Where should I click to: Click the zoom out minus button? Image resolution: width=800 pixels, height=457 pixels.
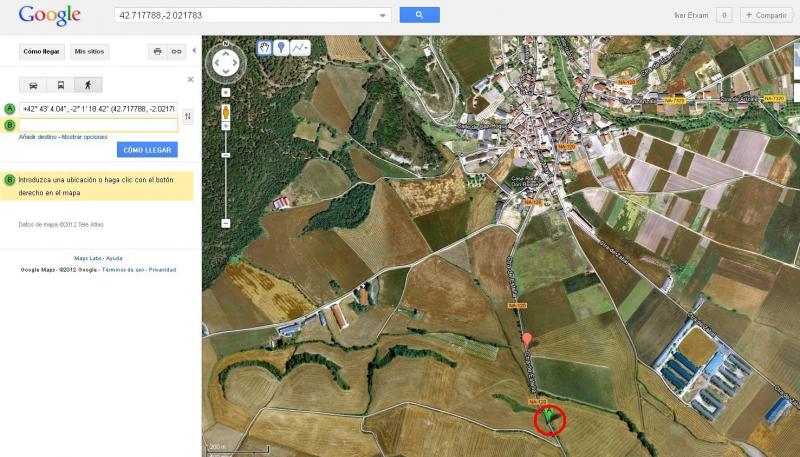click(x=226, y=223)
